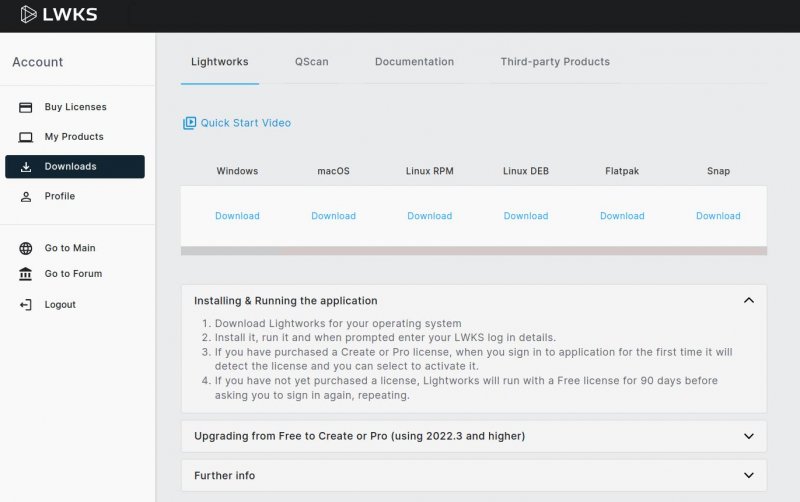Open the Profile page
The height and width of the screenshot is (502, 800).
(60, 196)
